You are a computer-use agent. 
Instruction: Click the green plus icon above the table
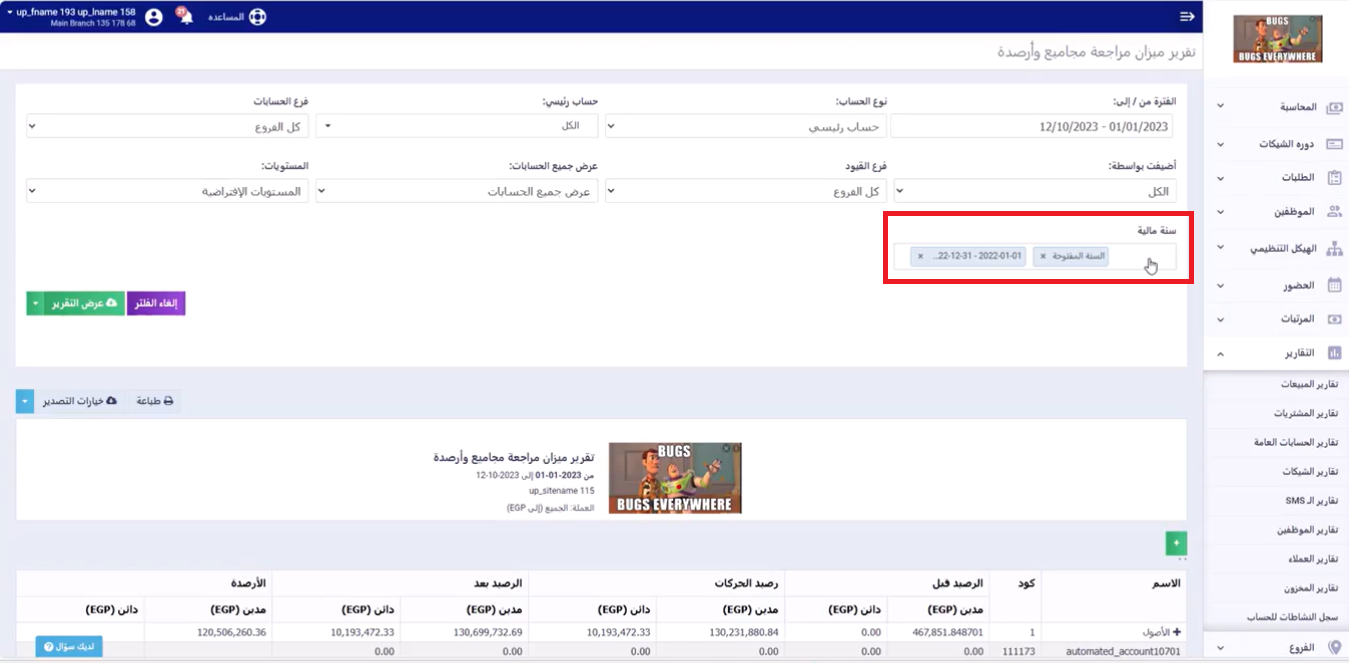point(1176,543)
